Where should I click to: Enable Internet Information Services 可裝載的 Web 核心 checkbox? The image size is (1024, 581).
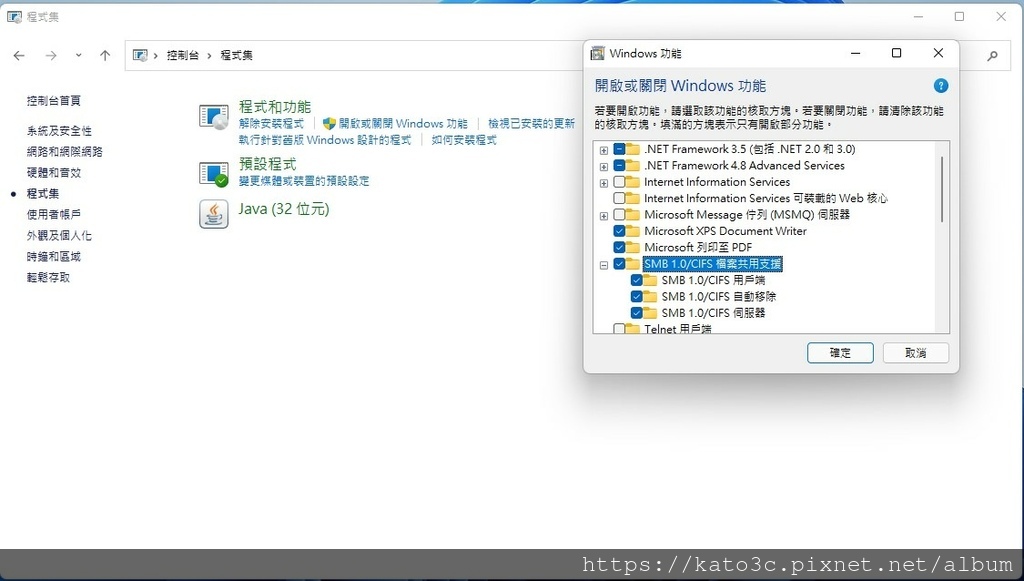[619, 198]
